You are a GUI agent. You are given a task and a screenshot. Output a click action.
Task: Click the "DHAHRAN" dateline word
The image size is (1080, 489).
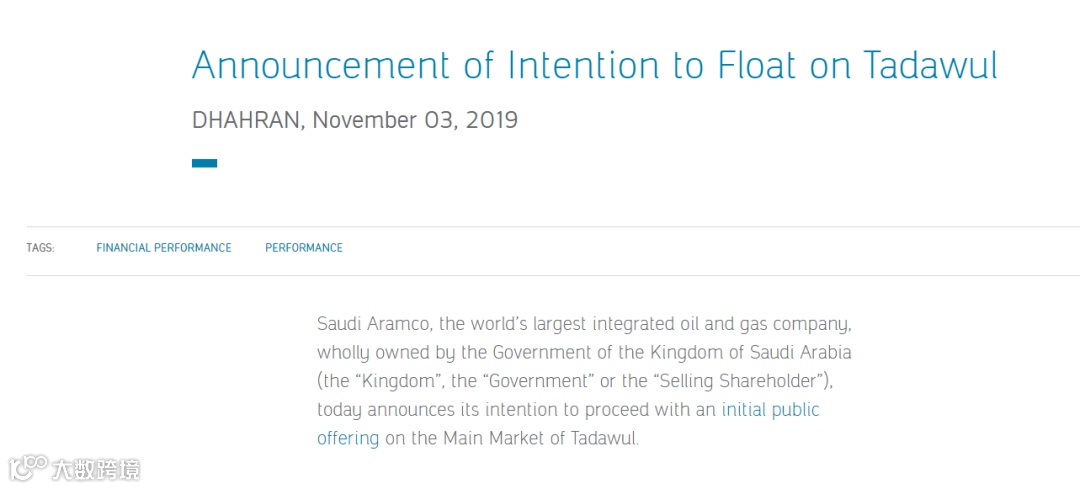point(247,121)
